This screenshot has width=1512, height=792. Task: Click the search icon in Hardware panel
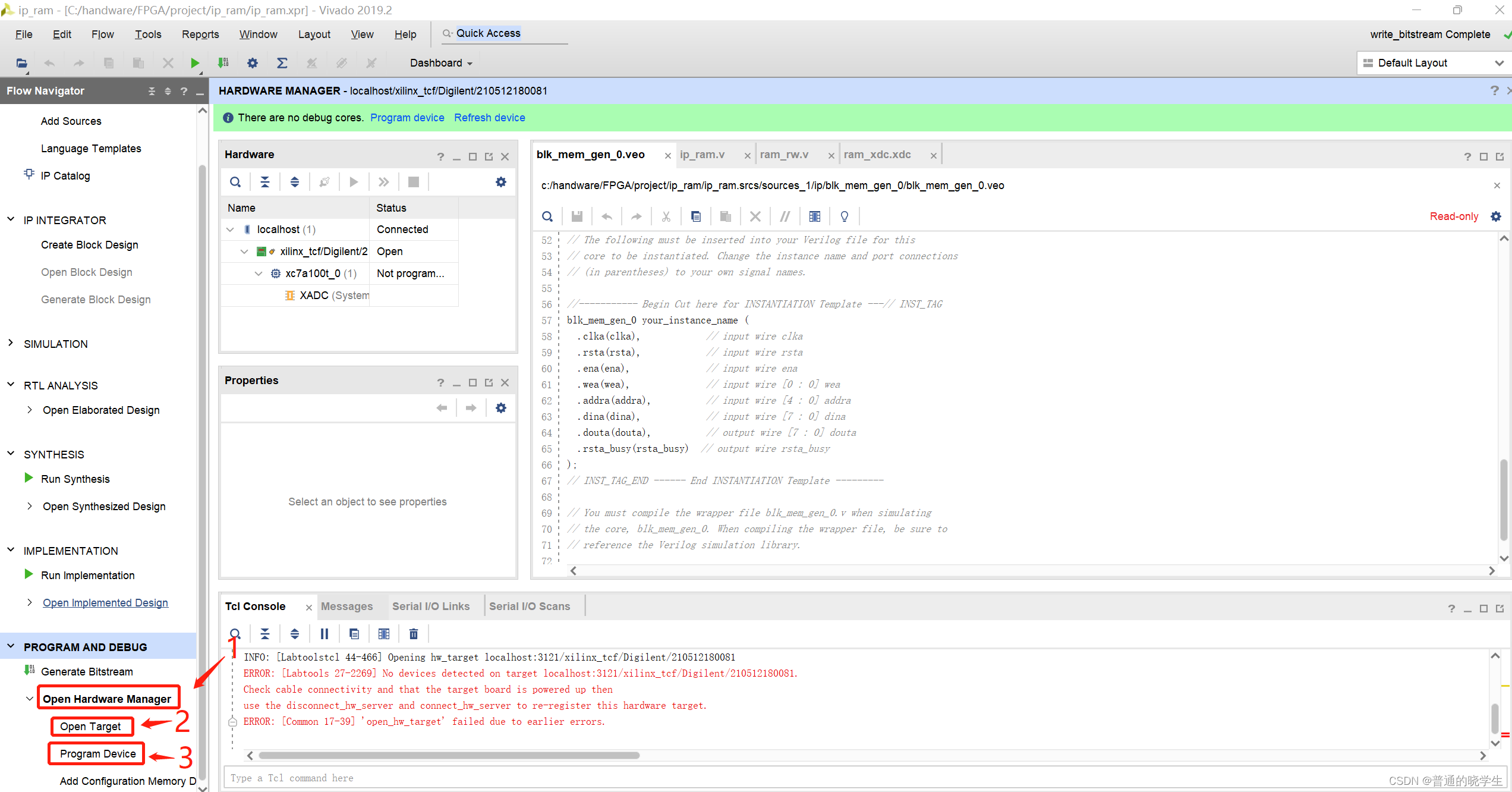coord(235,182)
